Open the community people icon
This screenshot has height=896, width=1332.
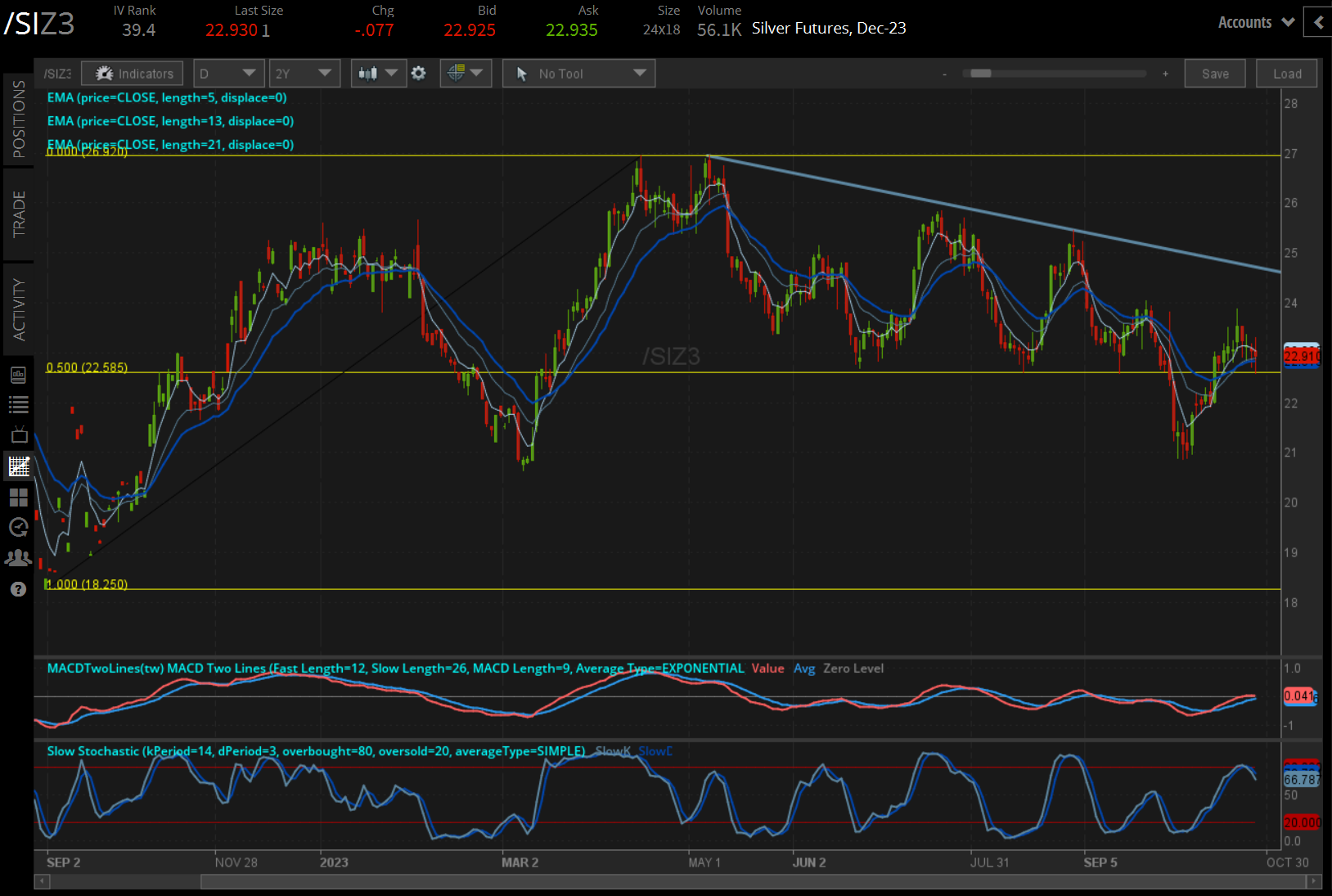18,557
